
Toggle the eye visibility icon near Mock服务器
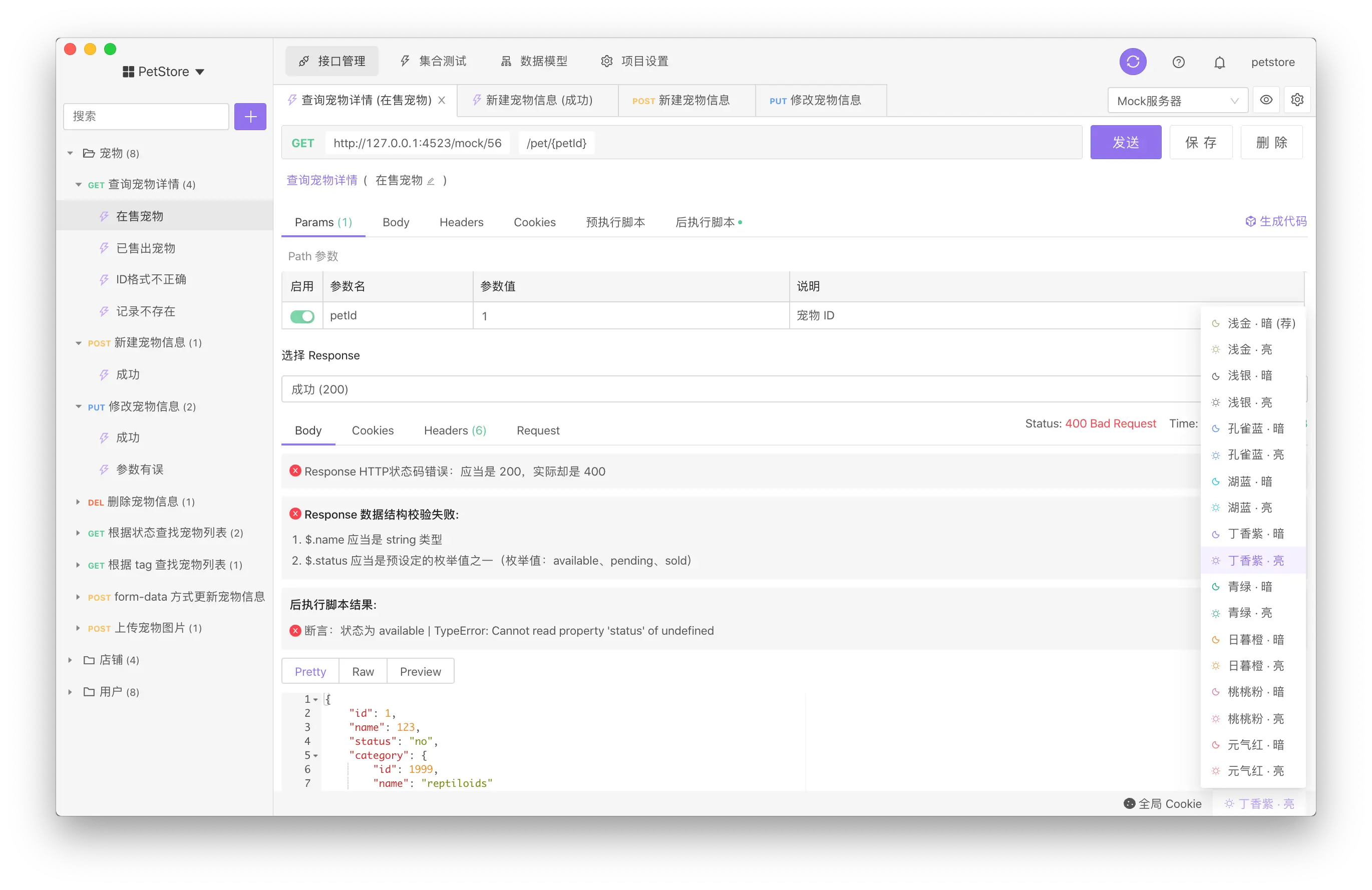click(1266, 99)
